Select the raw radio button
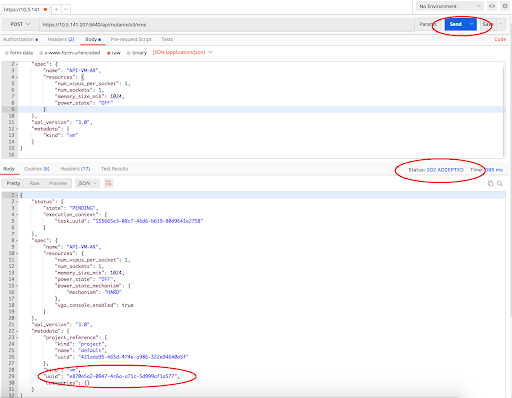The height and width of the screenshot is (398, 512). pos(109,53)
